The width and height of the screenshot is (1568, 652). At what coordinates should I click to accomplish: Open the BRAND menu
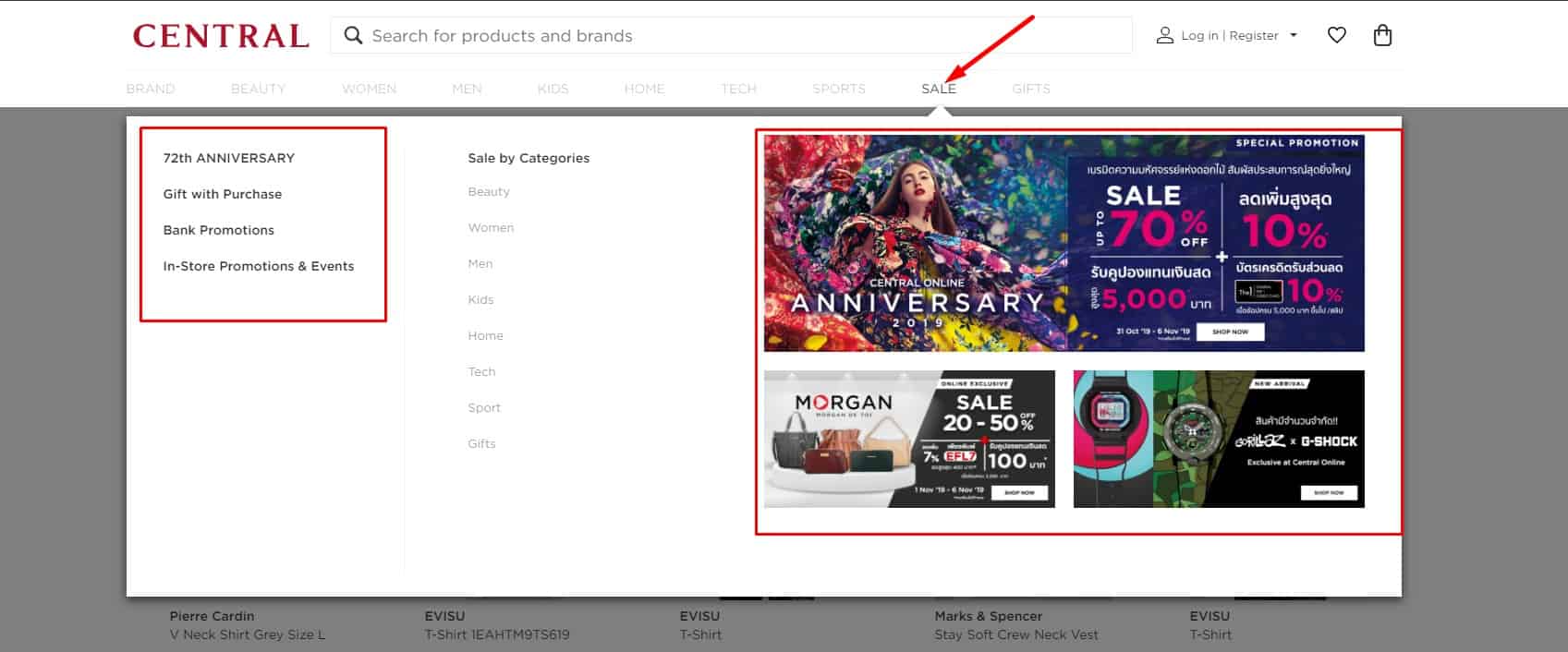(151, 89)
